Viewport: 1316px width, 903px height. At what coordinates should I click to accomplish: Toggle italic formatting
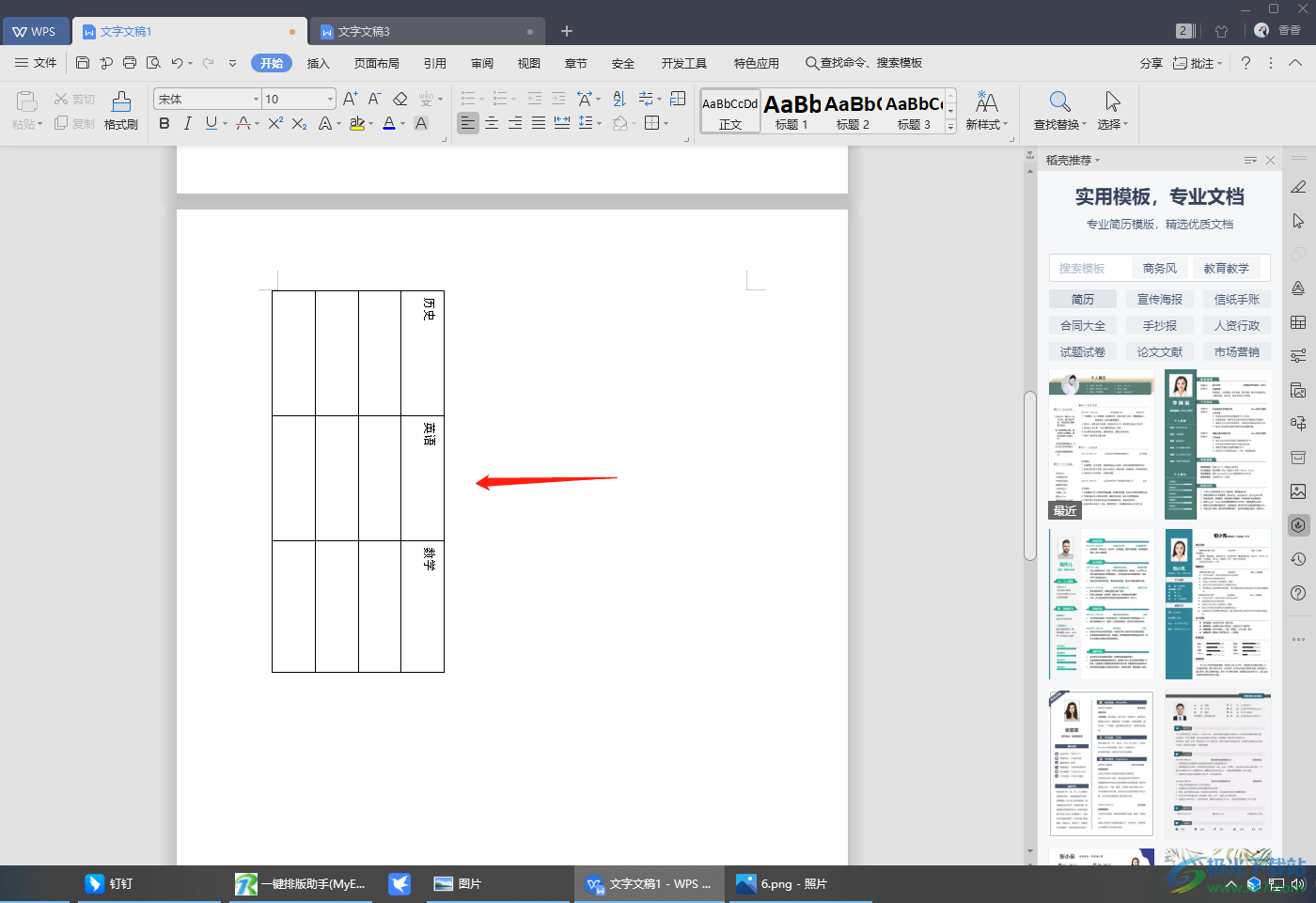coord(188,123)
